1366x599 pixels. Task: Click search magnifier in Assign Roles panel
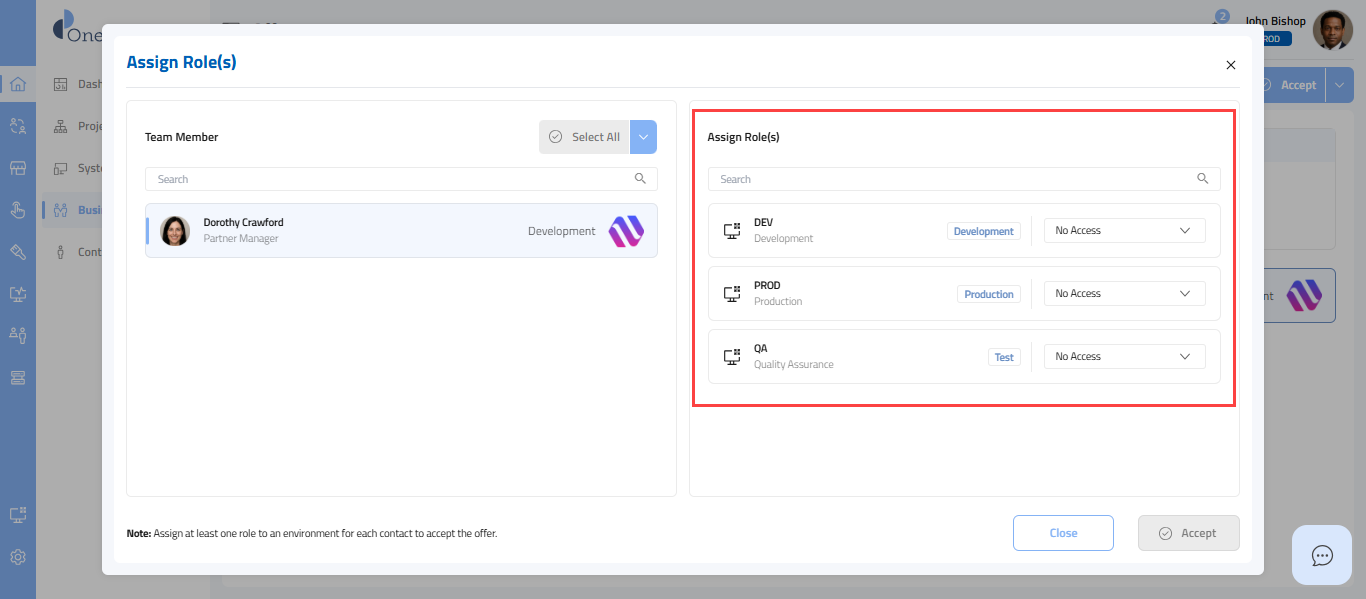click(x=1203, y=179)
